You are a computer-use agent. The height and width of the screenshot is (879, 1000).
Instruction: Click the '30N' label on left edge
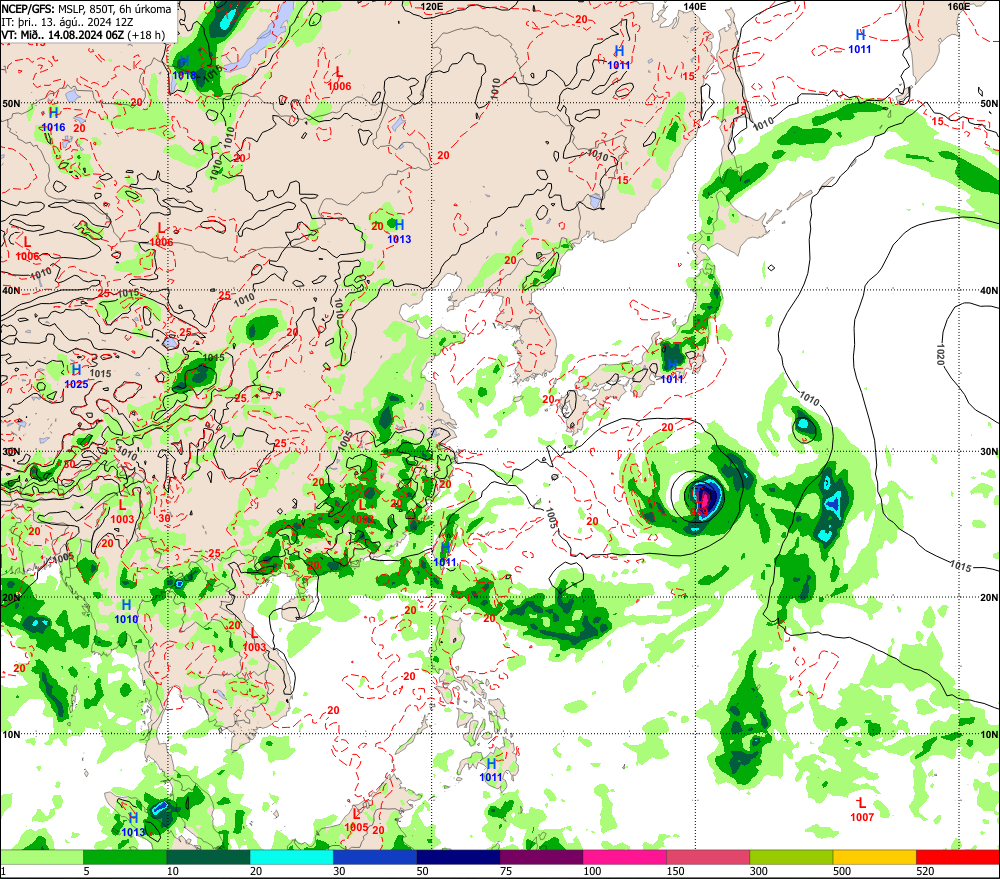pyautogui.click(x=11, y=452)
